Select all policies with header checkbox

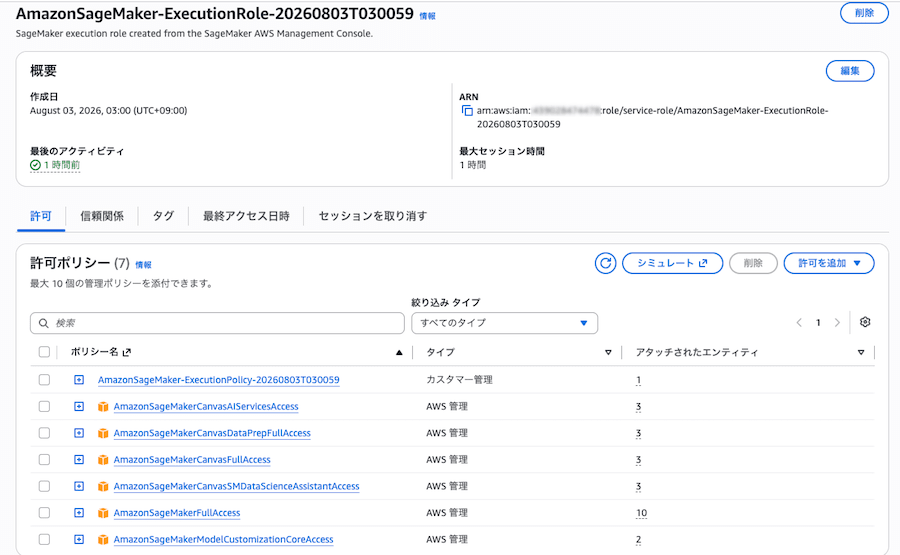pos(44,352)
